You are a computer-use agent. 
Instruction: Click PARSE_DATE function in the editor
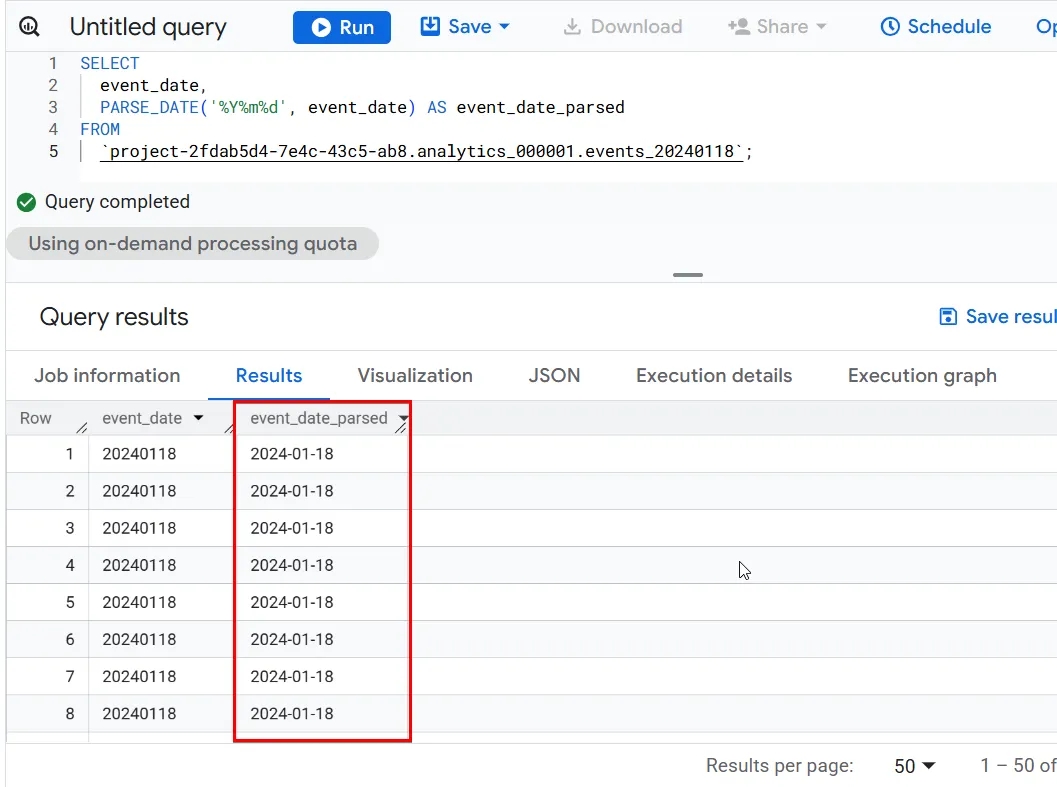click(150, 107)
